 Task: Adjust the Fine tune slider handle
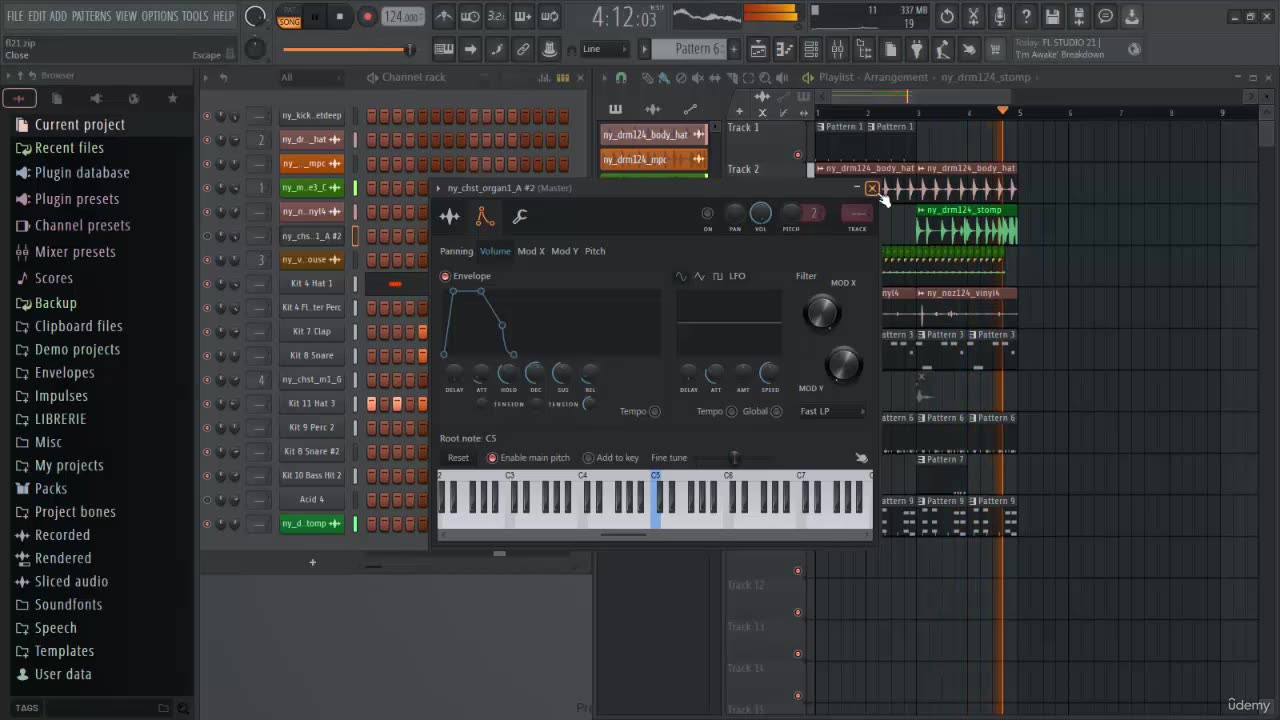[x=734, y=458]
